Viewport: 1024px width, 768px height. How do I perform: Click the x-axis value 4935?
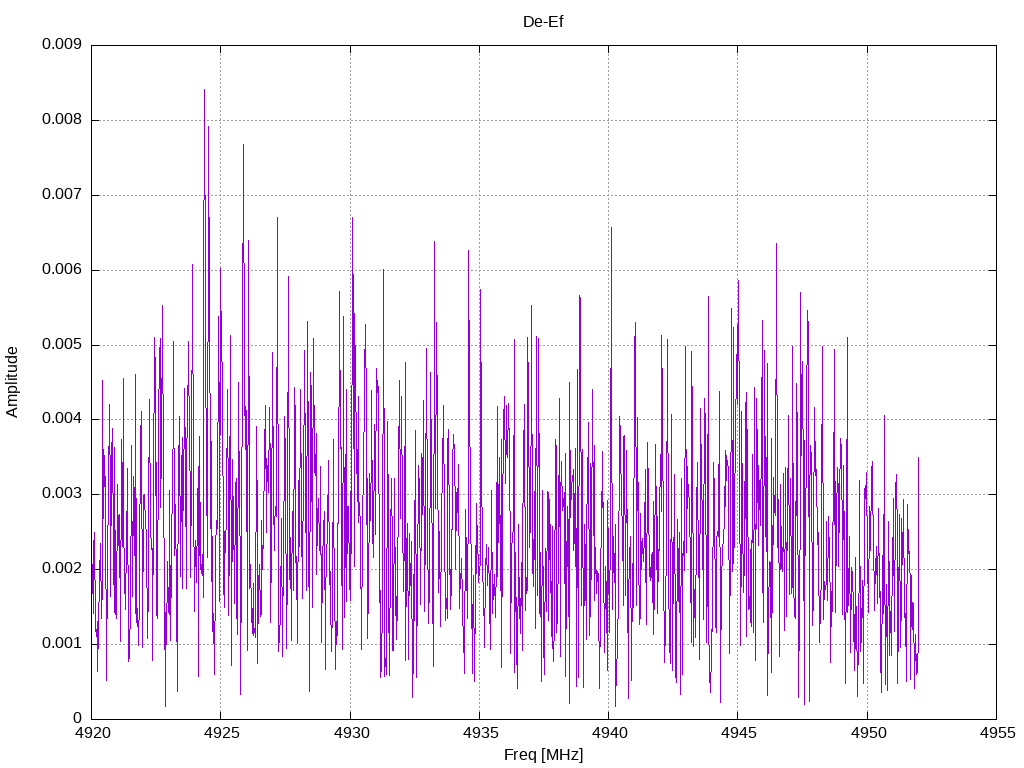point(481,733)
